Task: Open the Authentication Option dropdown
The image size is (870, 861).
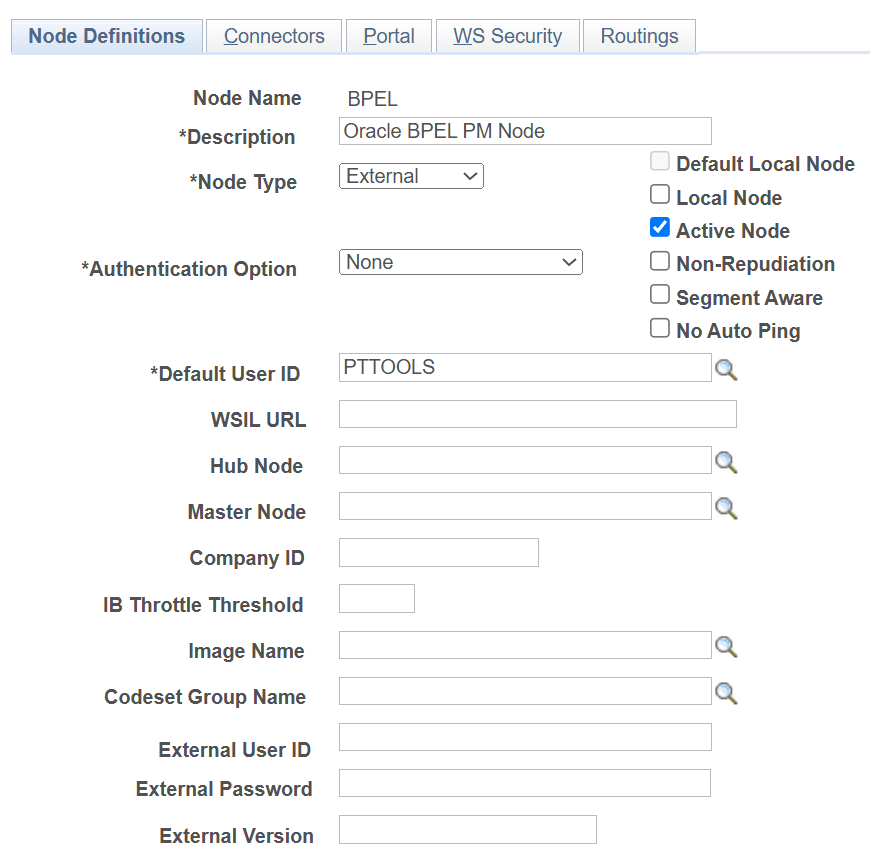Action: pos(460,262)
